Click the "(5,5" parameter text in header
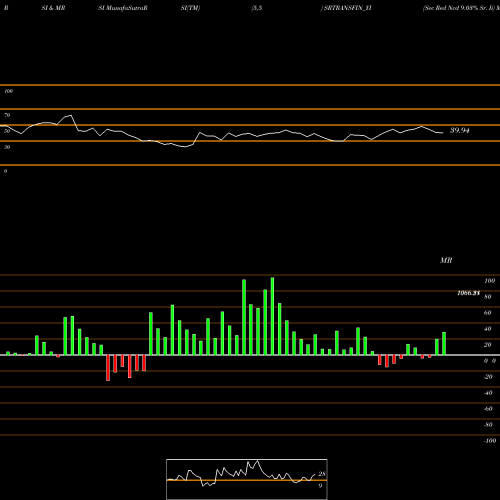The width and height of the screenshot is (500, 500). [x=257, y=8]
